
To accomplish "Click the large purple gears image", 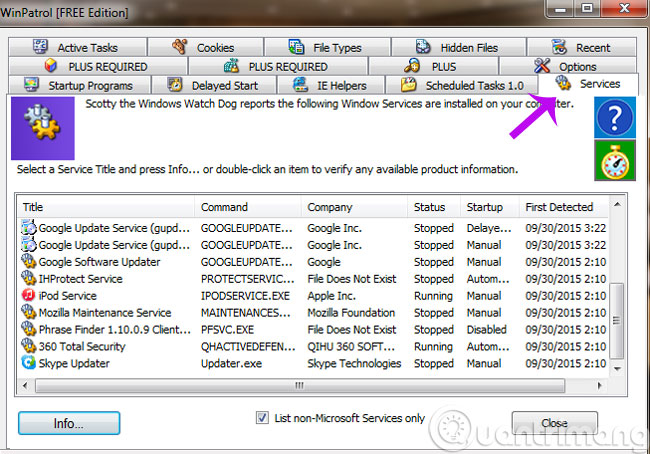I will click(x=43, y=128).
